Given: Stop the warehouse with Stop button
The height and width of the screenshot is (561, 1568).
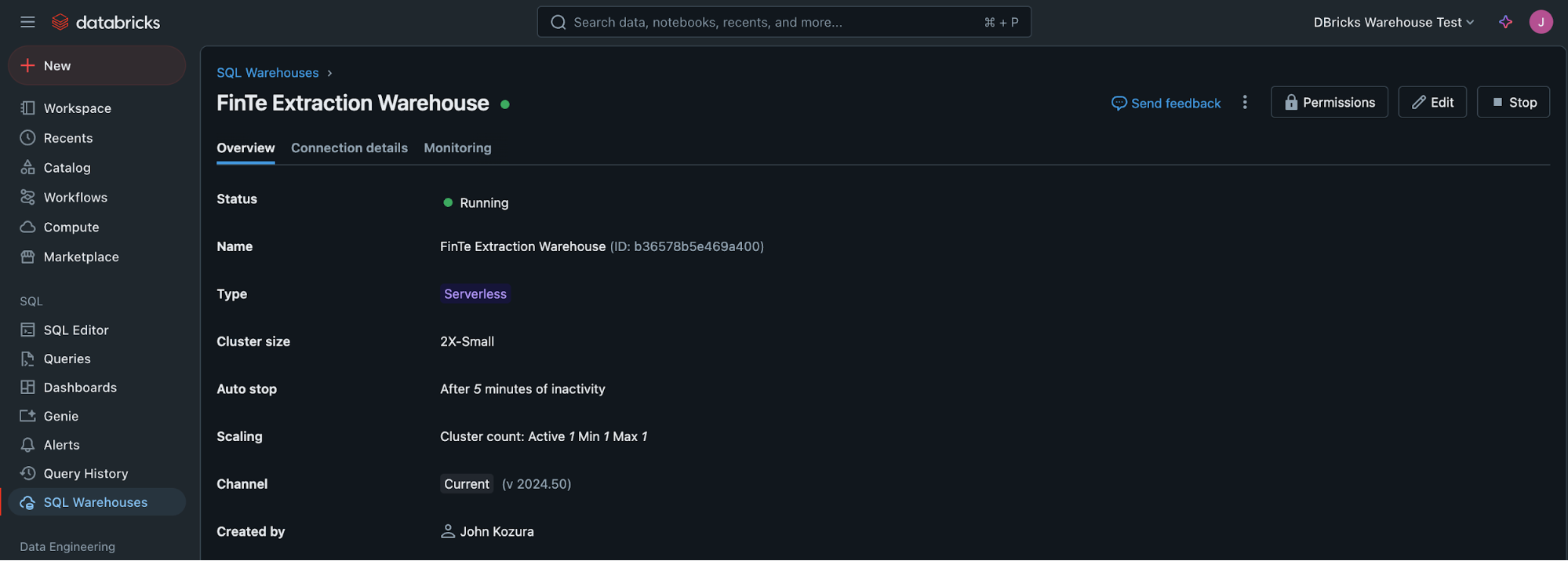Looking at the screenshot, I should coord(1513,102).
